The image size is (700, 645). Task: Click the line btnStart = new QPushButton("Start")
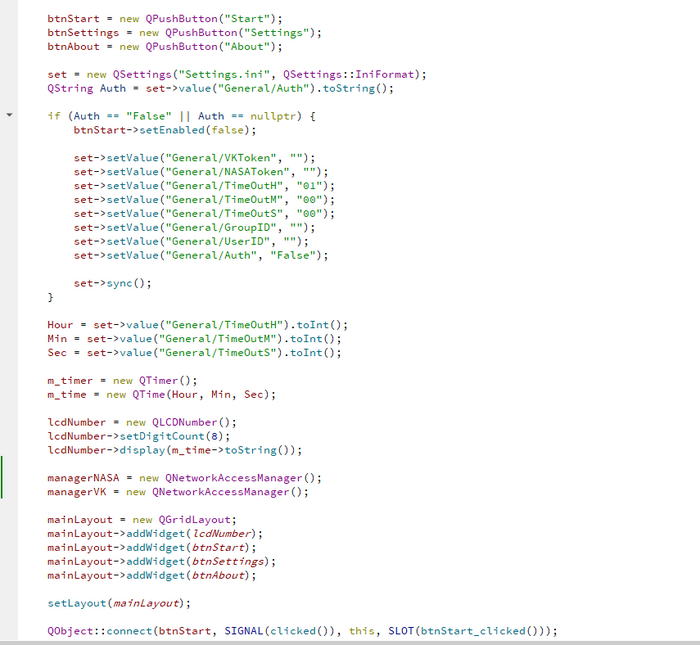coord(165,19)
